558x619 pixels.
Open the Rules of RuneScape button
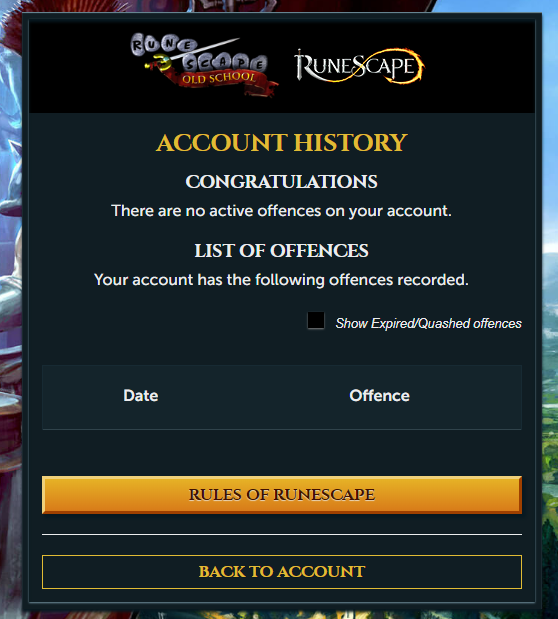282,495
